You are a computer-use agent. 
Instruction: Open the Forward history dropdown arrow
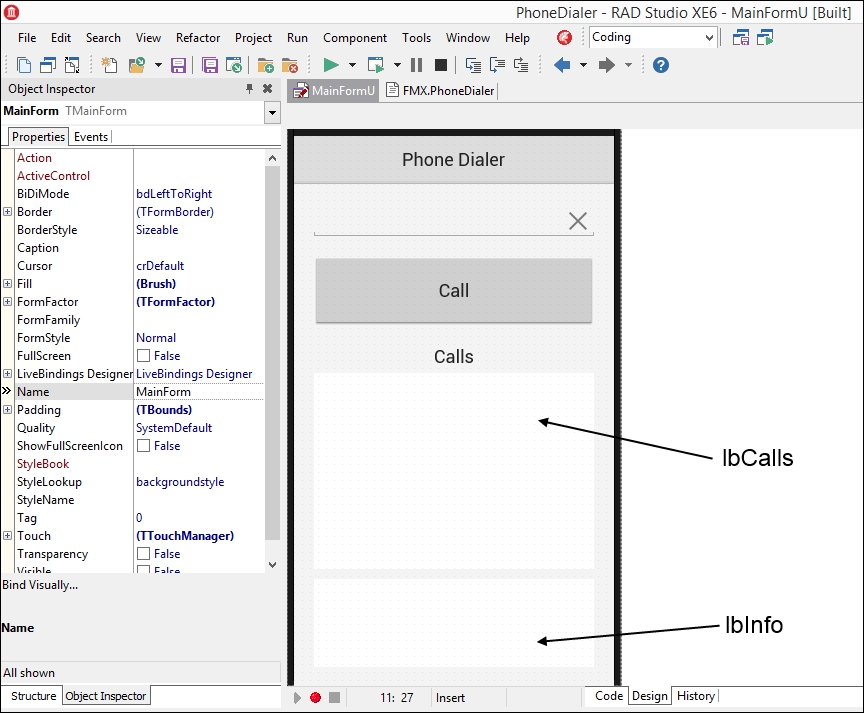click(628, 65)
